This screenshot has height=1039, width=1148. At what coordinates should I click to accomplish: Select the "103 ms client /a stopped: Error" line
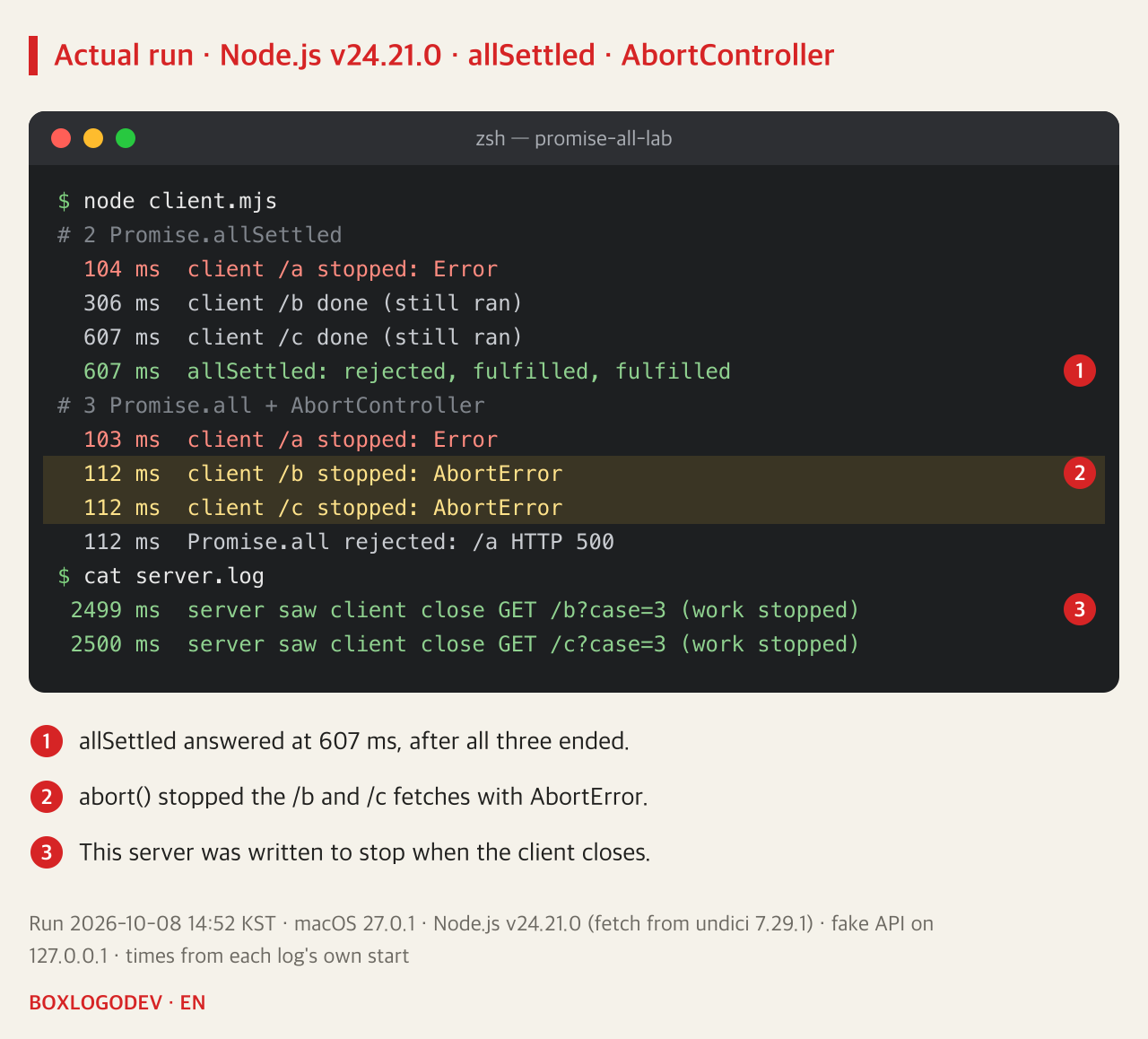291,440
